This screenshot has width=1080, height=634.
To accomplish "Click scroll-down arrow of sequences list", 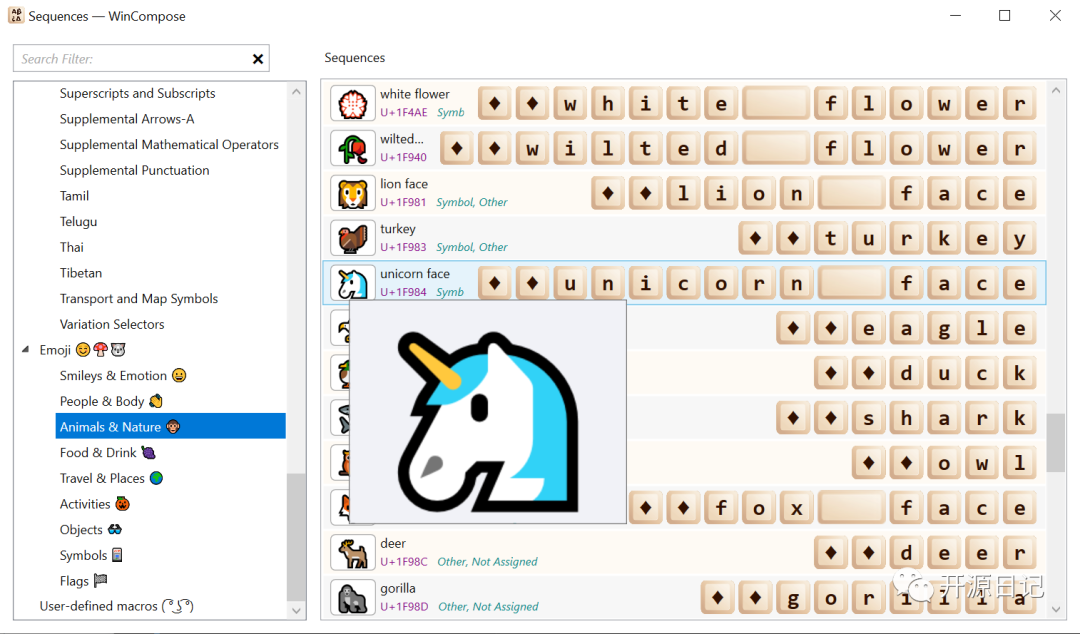I will (x=1056, y=609).
